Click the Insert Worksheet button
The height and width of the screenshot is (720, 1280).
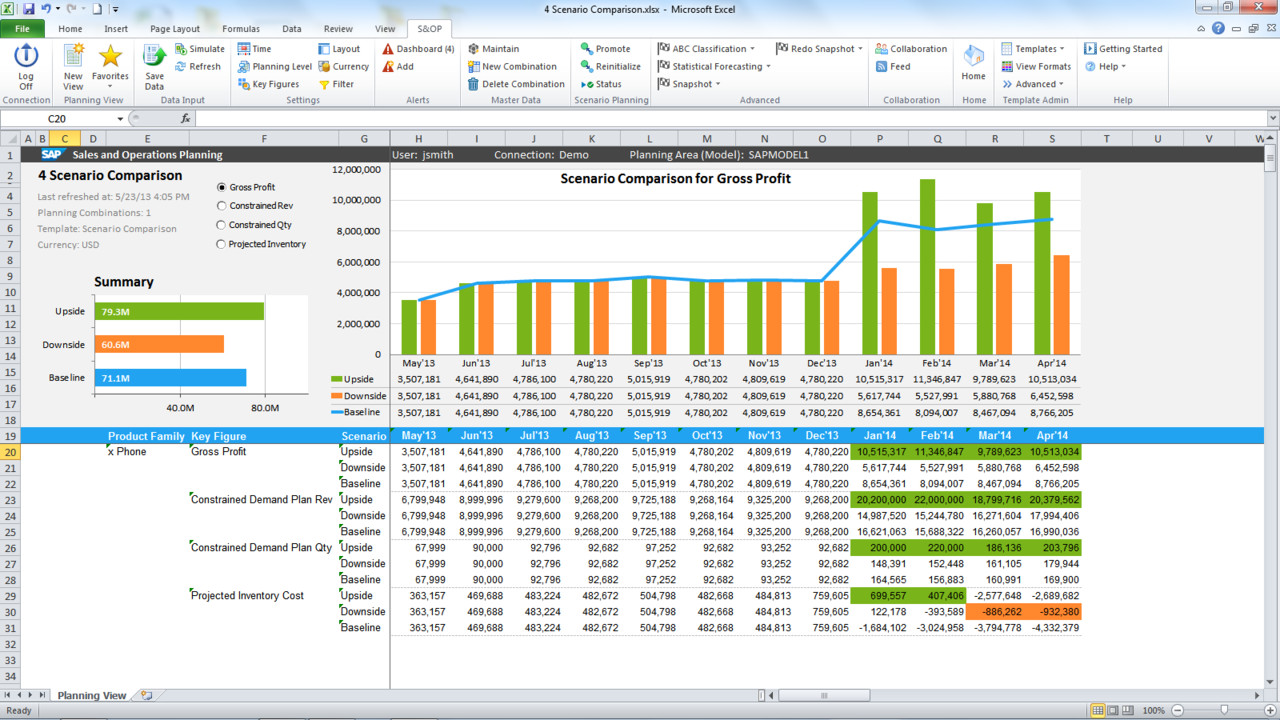click(x=146, y=695)
